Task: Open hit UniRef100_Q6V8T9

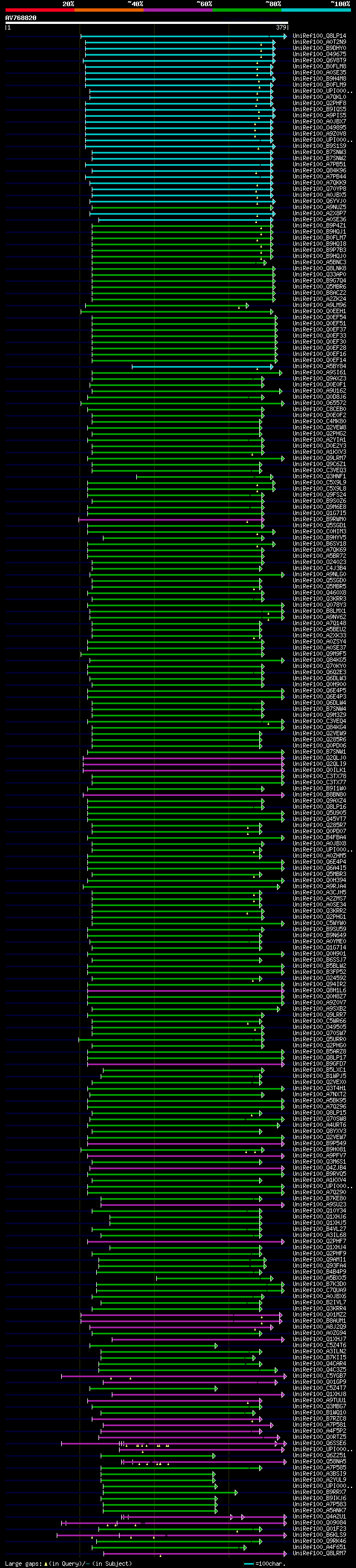Action: click(x=319, y=61)
